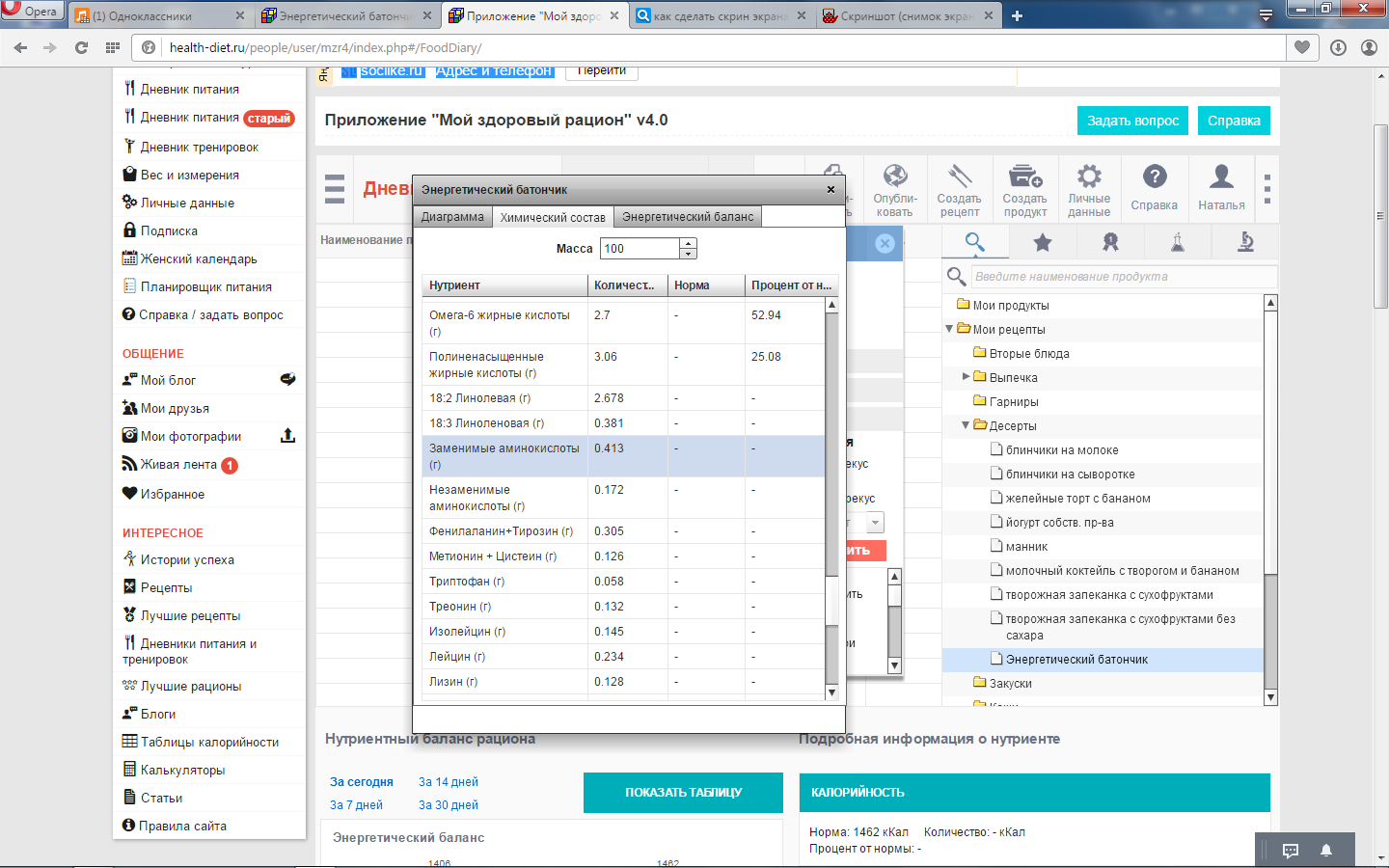Open the favorites star tab icon
Screen dimensions: 1389x868
click(x=1043, y=243)
